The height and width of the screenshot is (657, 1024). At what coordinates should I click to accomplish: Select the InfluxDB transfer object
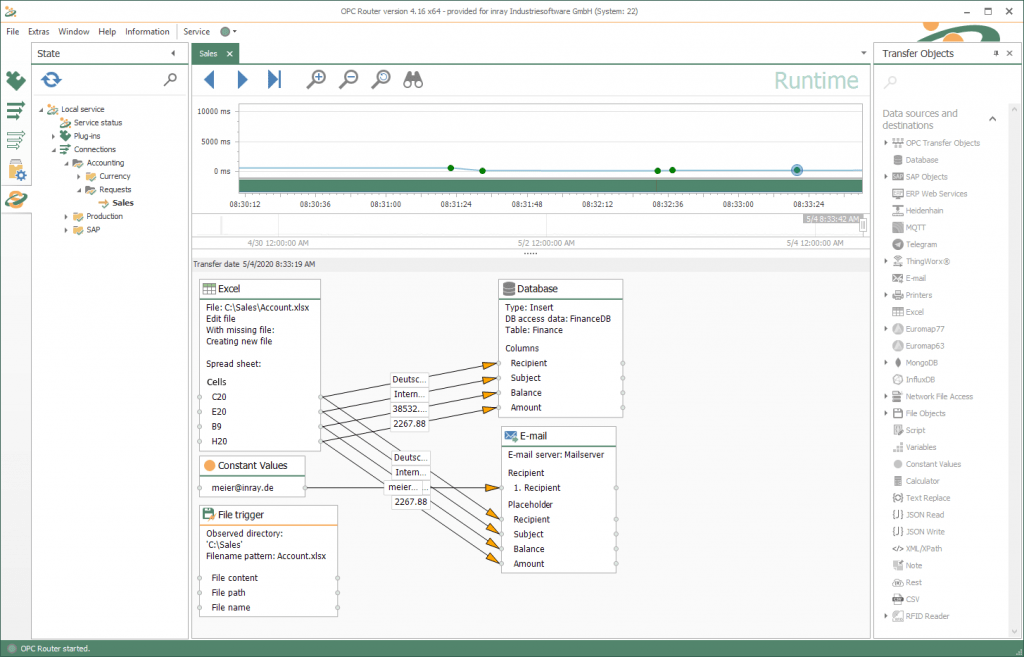[920, 380]
